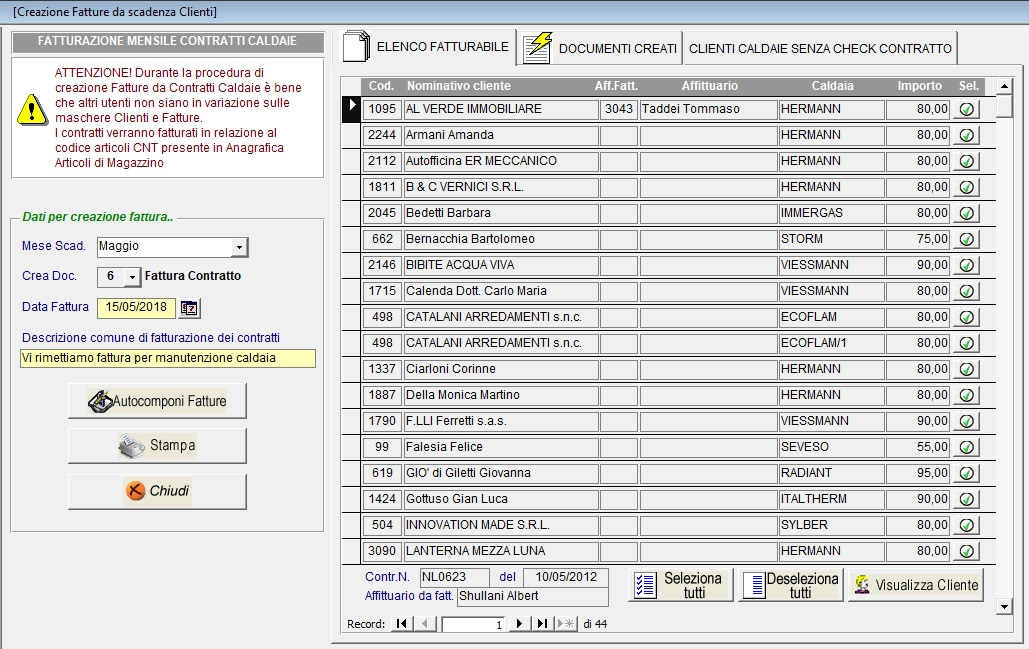Click Deseleziona tutti button
Screen dimensions: 1029x649
[791, 585]
